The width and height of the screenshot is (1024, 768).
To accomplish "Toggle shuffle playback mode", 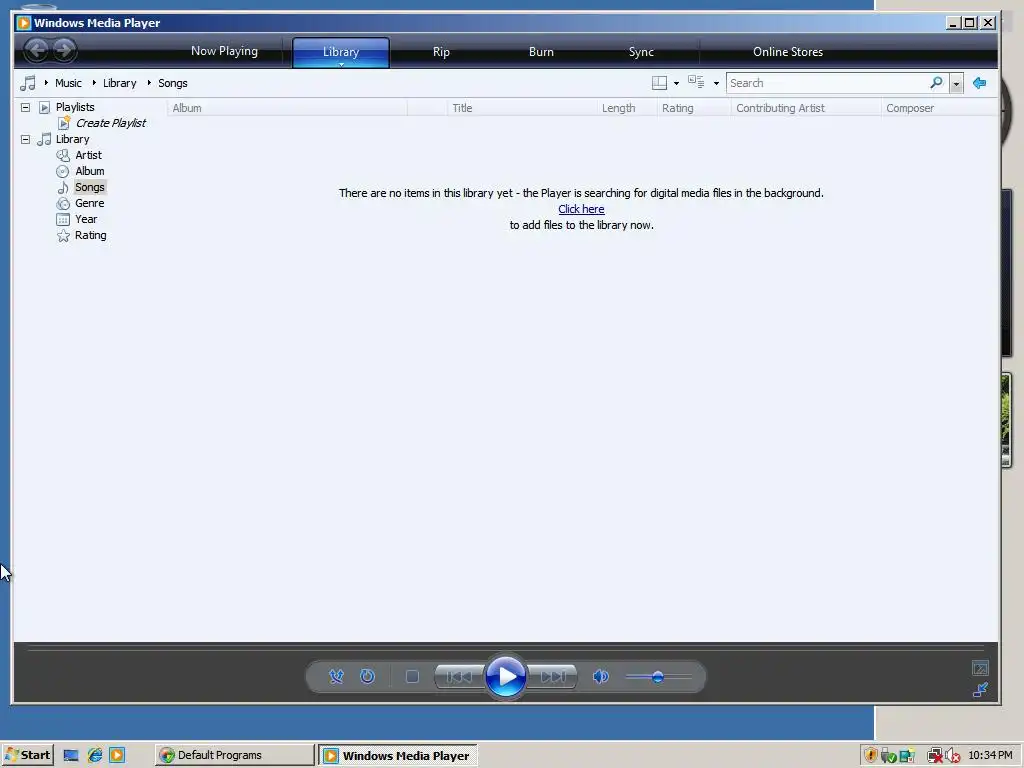I will [336, 677].
